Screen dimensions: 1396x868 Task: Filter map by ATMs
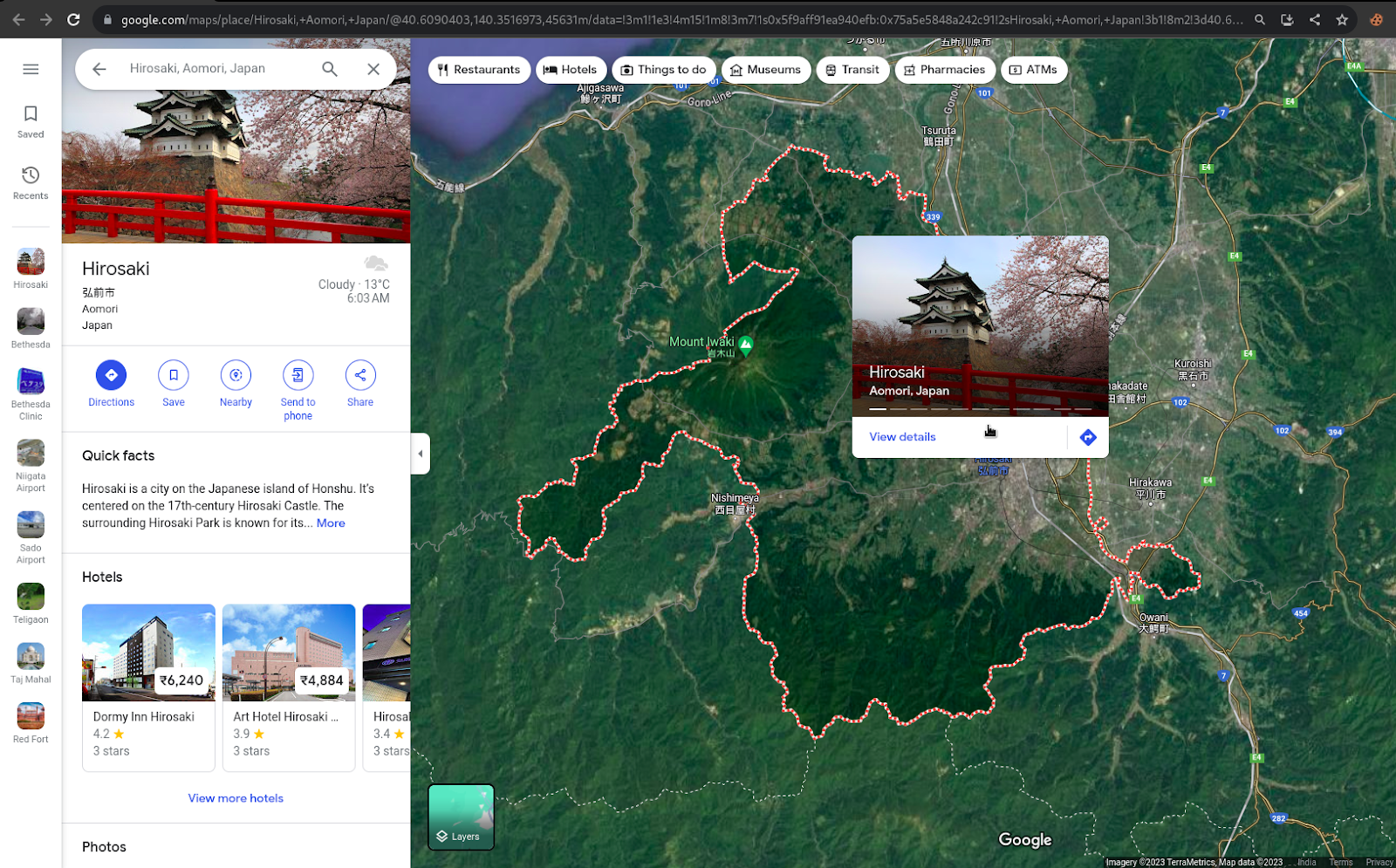tap(1034, 70)
